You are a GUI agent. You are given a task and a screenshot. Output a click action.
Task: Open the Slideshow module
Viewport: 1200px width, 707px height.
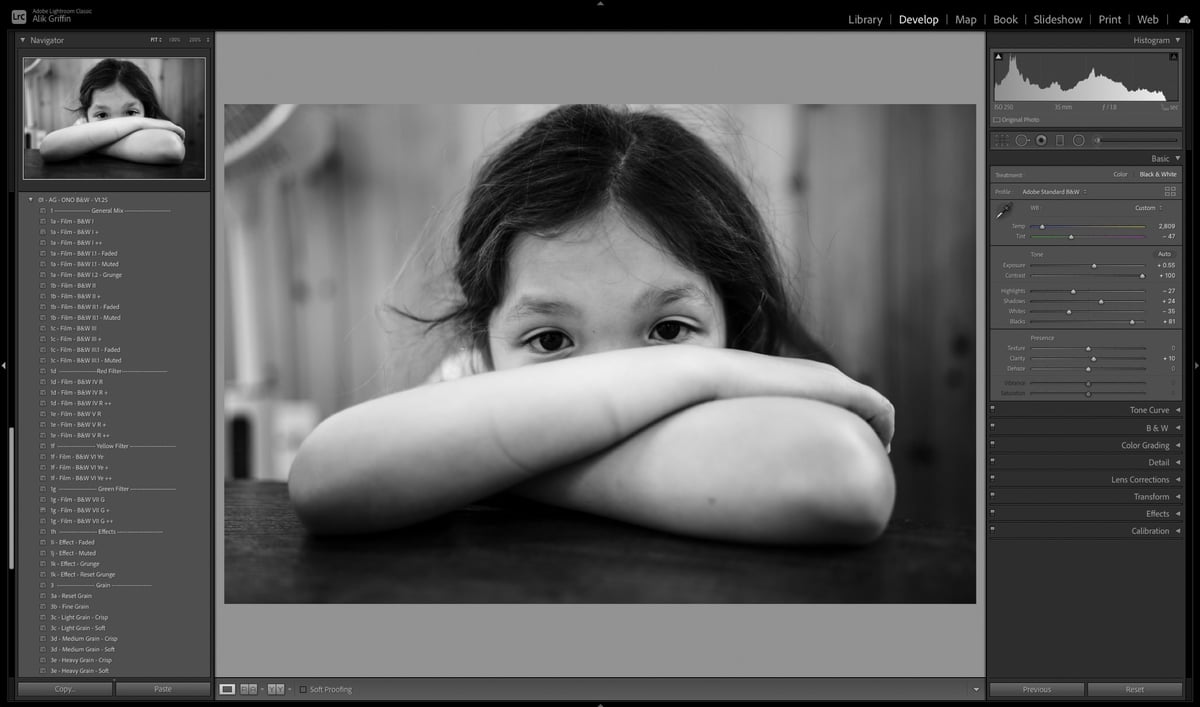[1057, 19]
